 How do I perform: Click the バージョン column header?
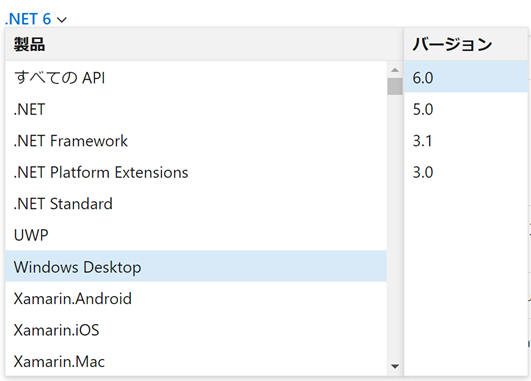click(x=466, y=44)
